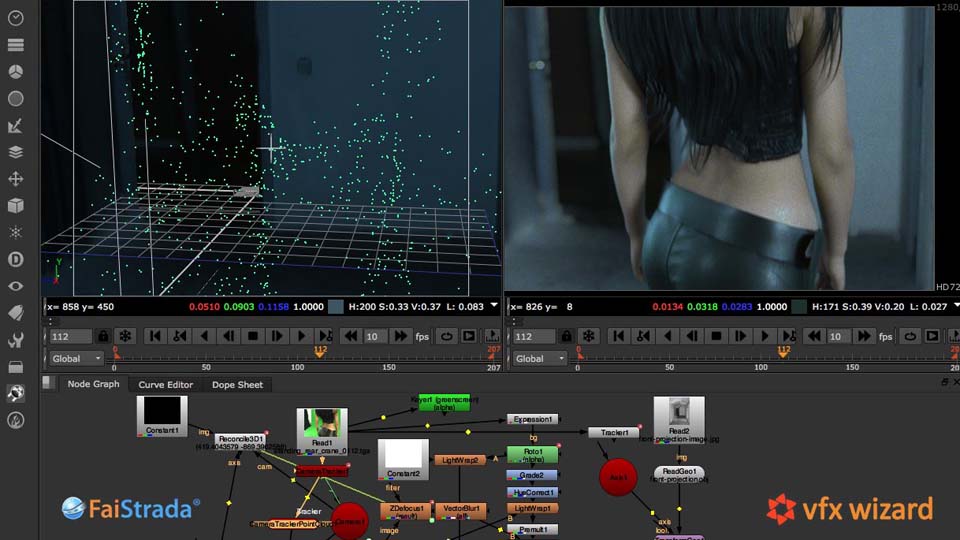Select the Read1 node thumbnail in Node Graph
Viewport: 960px width, 540px height.
click(x=322, y=425)
